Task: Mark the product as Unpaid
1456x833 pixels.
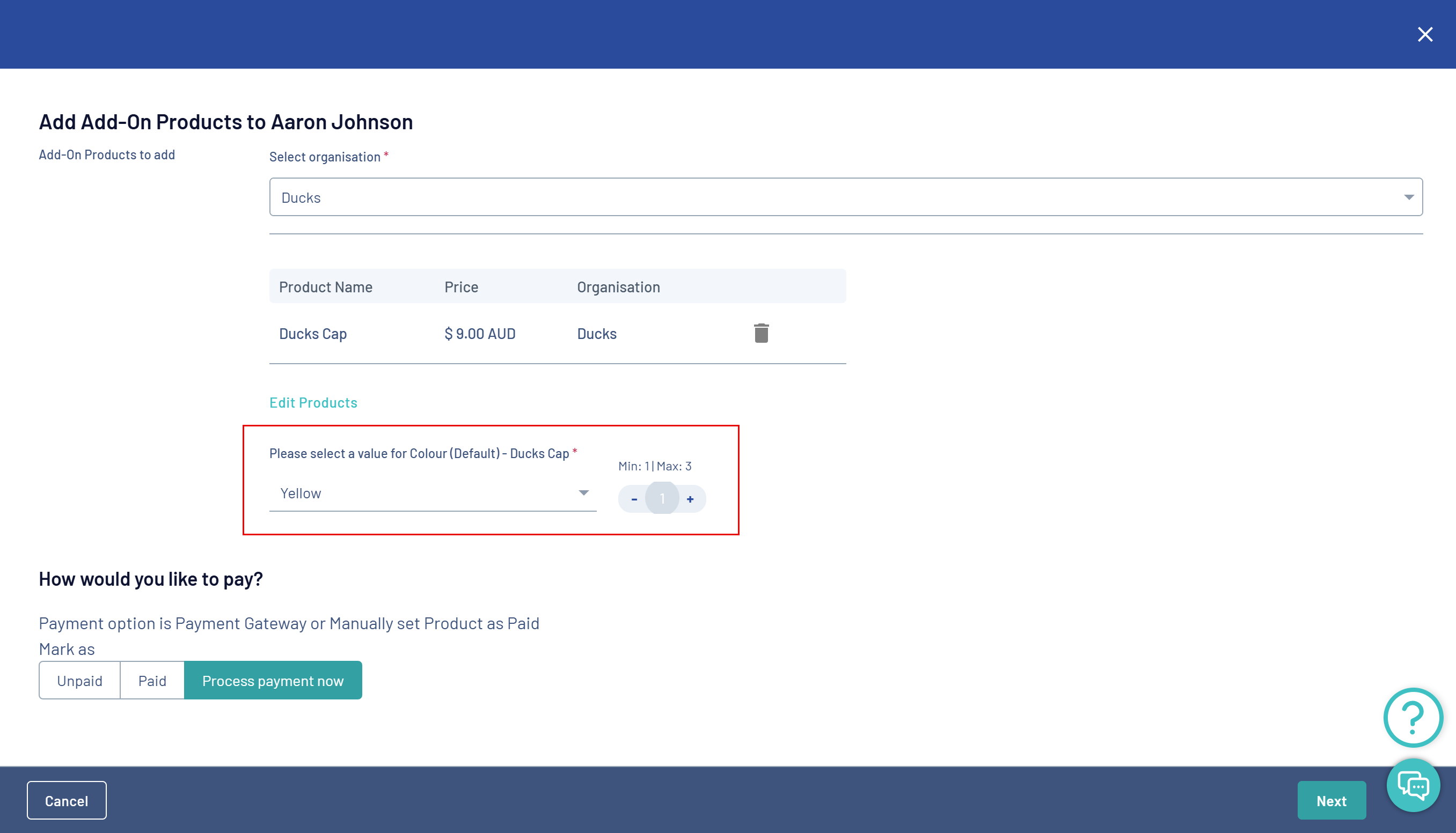Action: pyautogui.click(x=79, y=680)
